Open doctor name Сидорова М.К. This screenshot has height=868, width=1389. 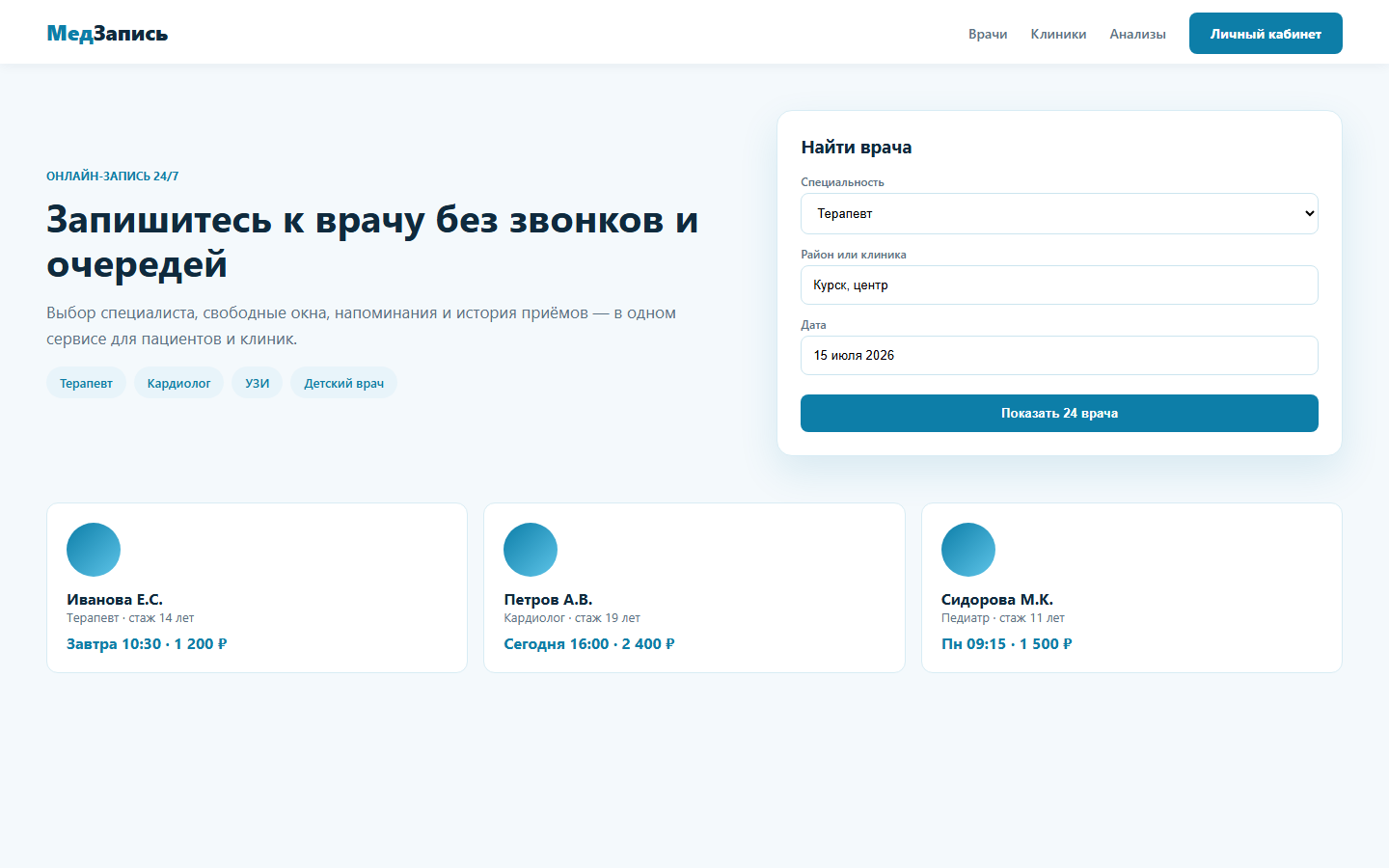[997, 600]
